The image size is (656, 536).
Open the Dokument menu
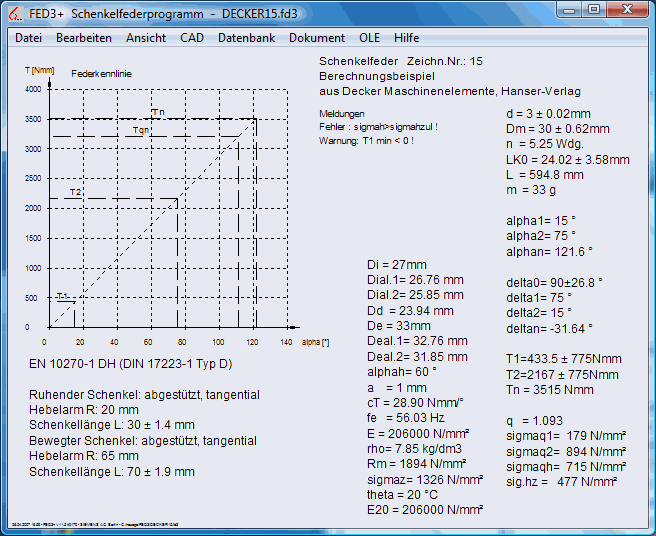(x=317, y=38)
